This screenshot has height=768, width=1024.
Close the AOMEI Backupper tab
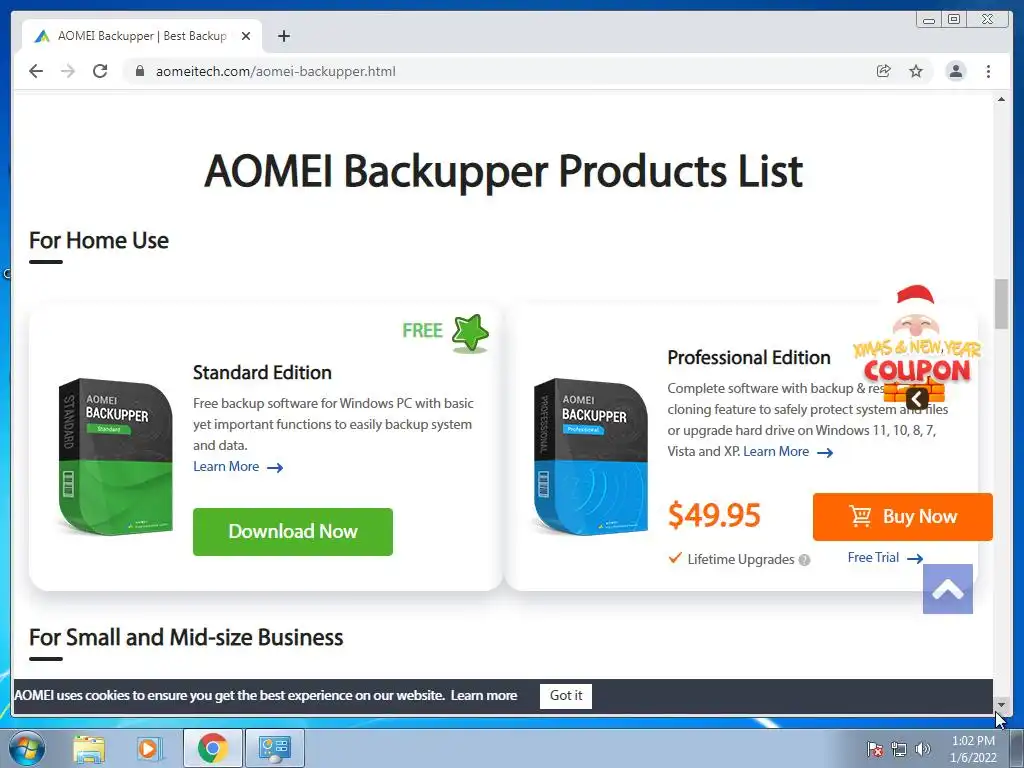pos(246,36)
